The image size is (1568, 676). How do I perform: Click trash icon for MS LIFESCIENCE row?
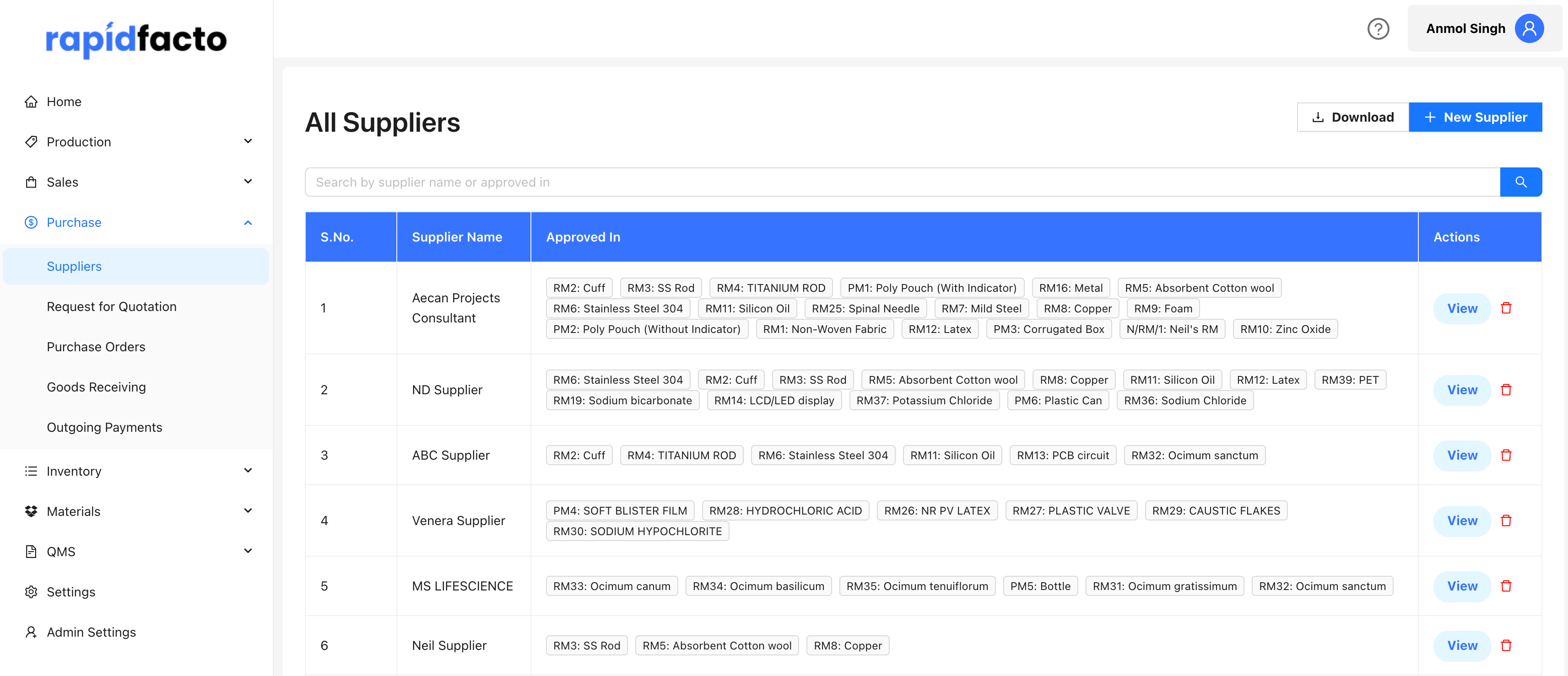coord(1506,586)
